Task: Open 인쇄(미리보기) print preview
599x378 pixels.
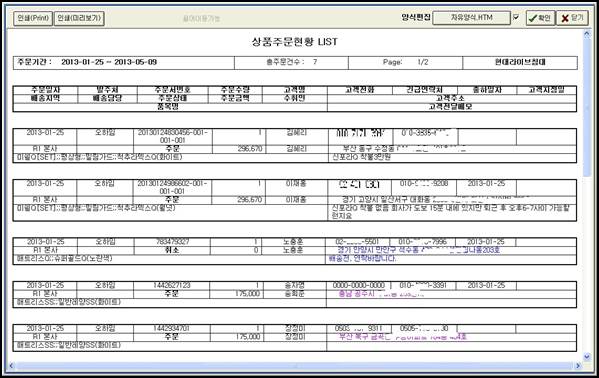Action: click(x=79, y=18)
